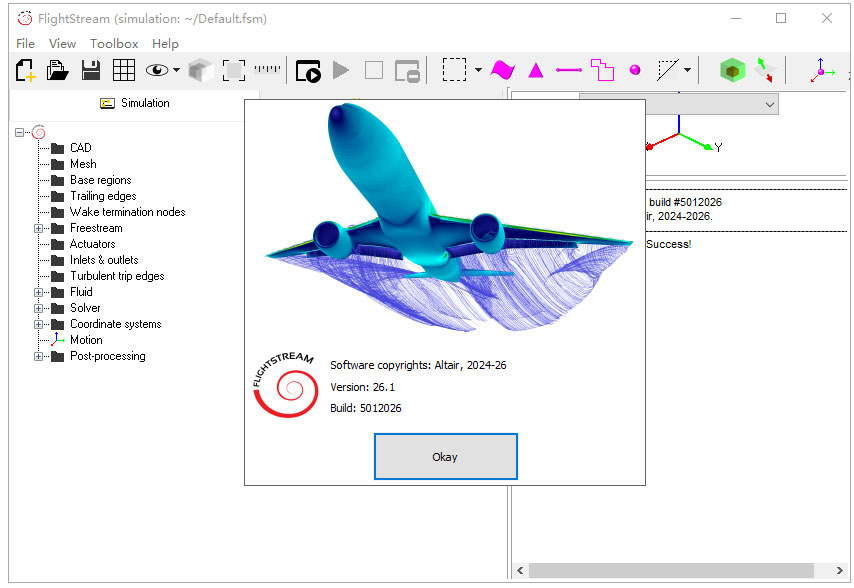Click the fit-to-view frame icon
854x588 pixels.
point(234,70)
